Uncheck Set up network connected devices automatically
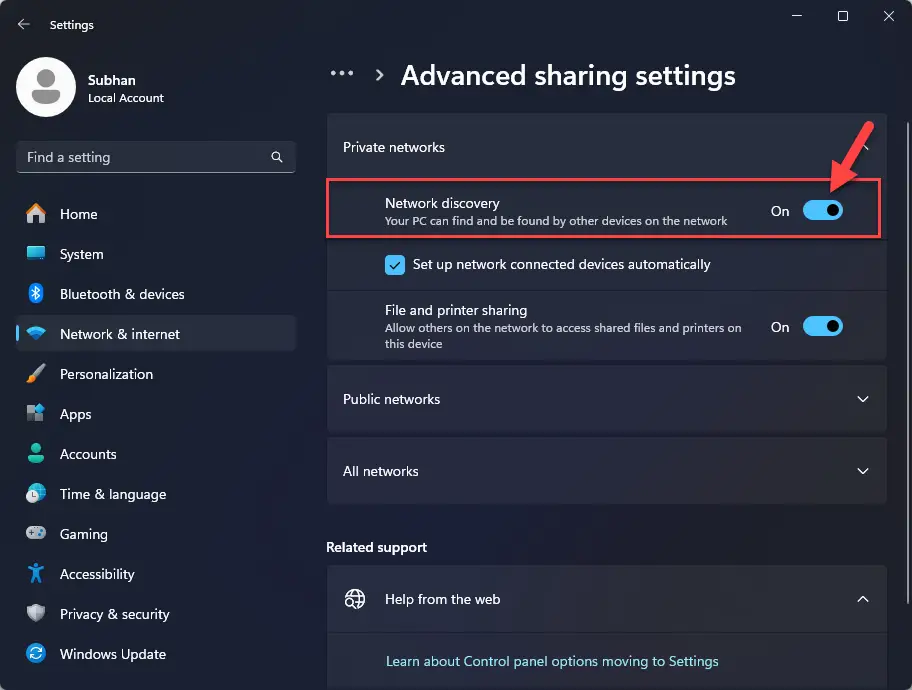This screenshot has width=912, height=690. coord(394,265)
